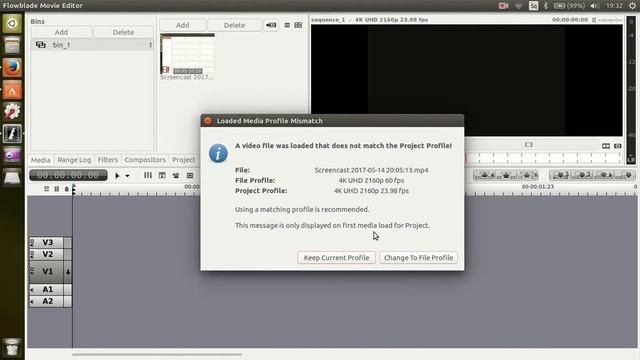Switch media panel to single-column view icon
Viewport: 640px width, 360px height.
(287, 25)
